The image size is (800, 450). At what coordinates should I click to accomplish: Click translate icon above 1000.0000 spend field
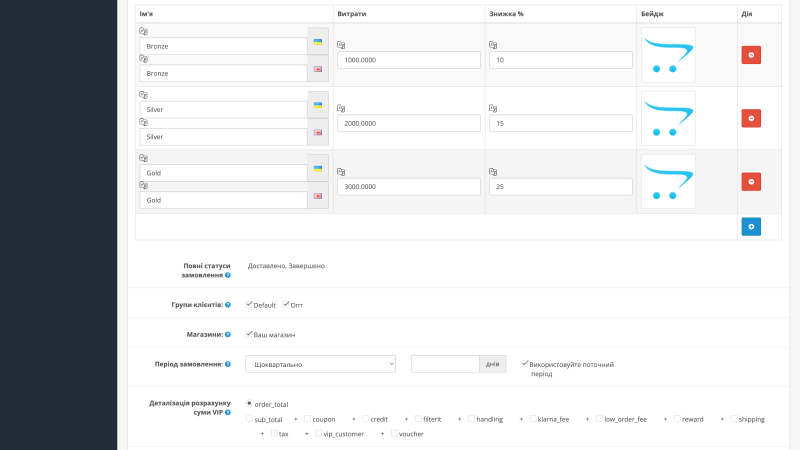[x=341, y=45]
